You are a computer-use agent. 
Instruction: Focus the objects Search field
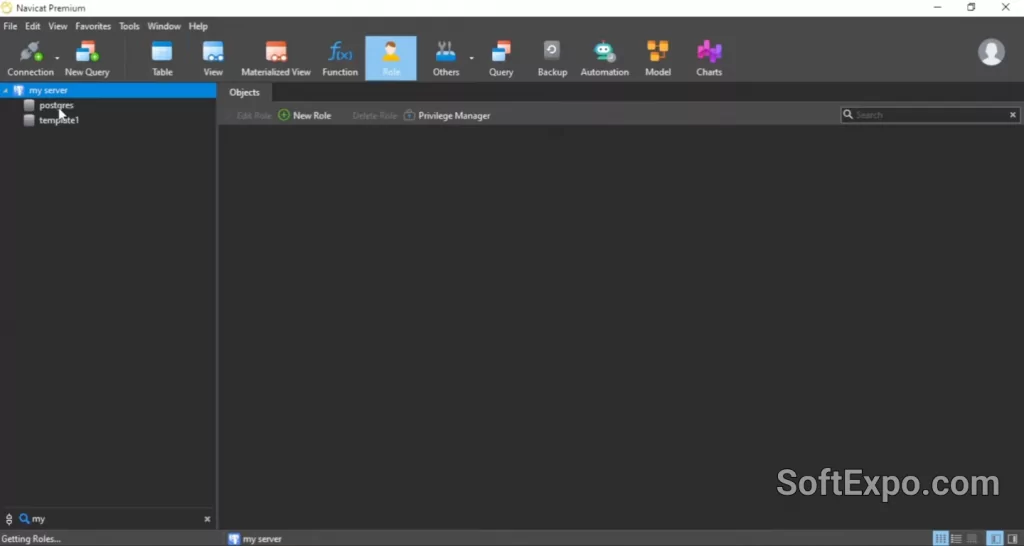point(931,115)
